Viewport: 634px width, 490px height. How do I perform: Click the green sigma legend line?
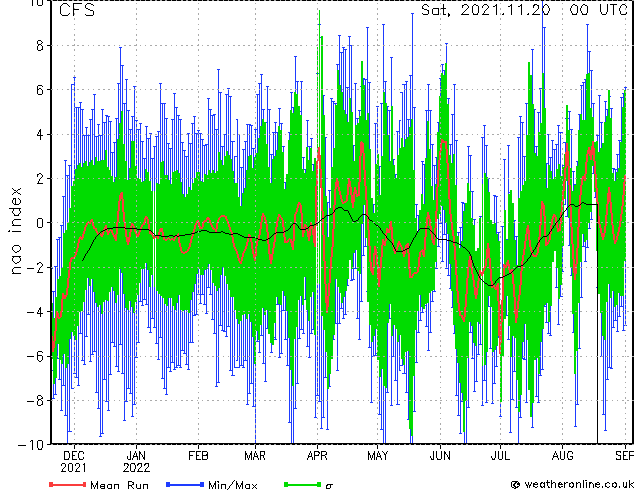point(303,484)
